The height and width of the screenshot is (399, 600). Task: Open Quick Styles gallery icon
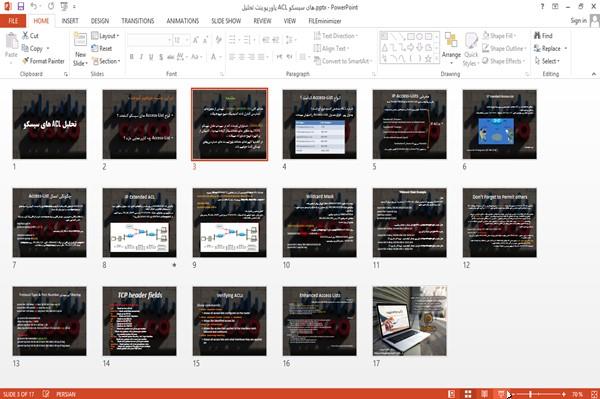(x=471, y=41)
